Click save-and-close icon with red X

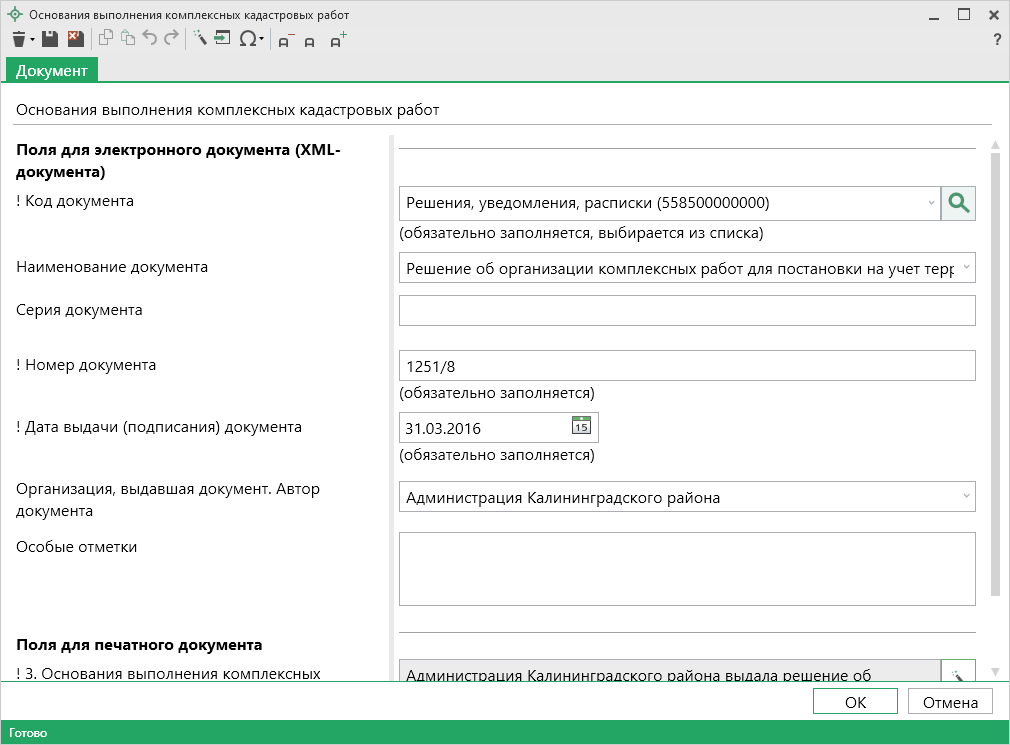(x=75, y=39)
